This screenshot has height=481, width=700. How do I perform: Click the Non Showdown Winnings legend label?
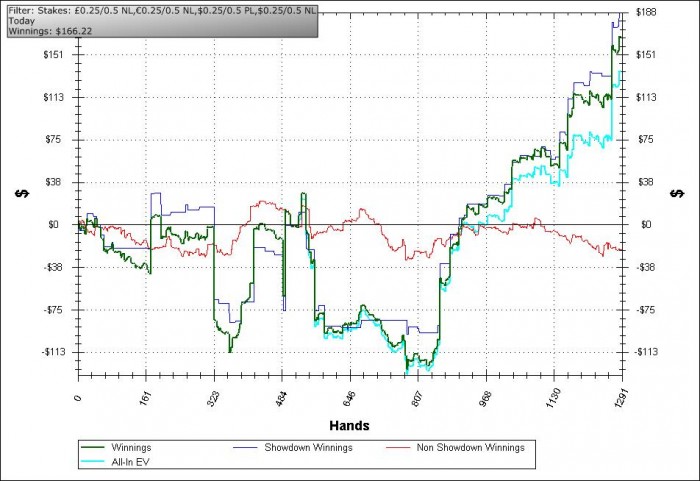click(x=470, y=447)
